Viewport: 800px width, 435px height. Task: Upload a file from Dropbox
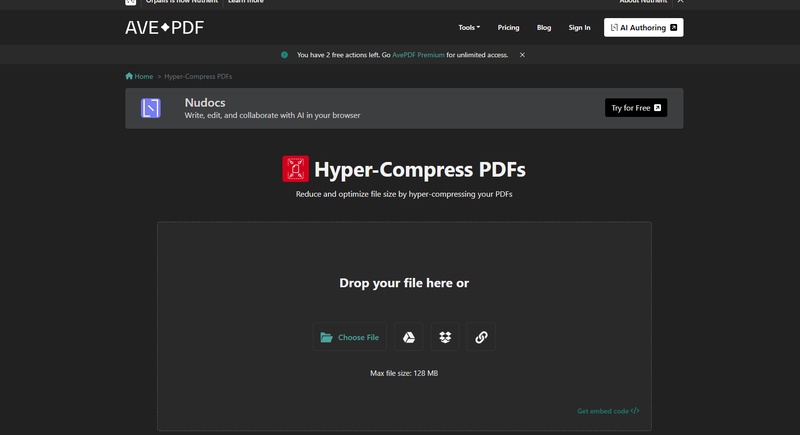point(445,337)
